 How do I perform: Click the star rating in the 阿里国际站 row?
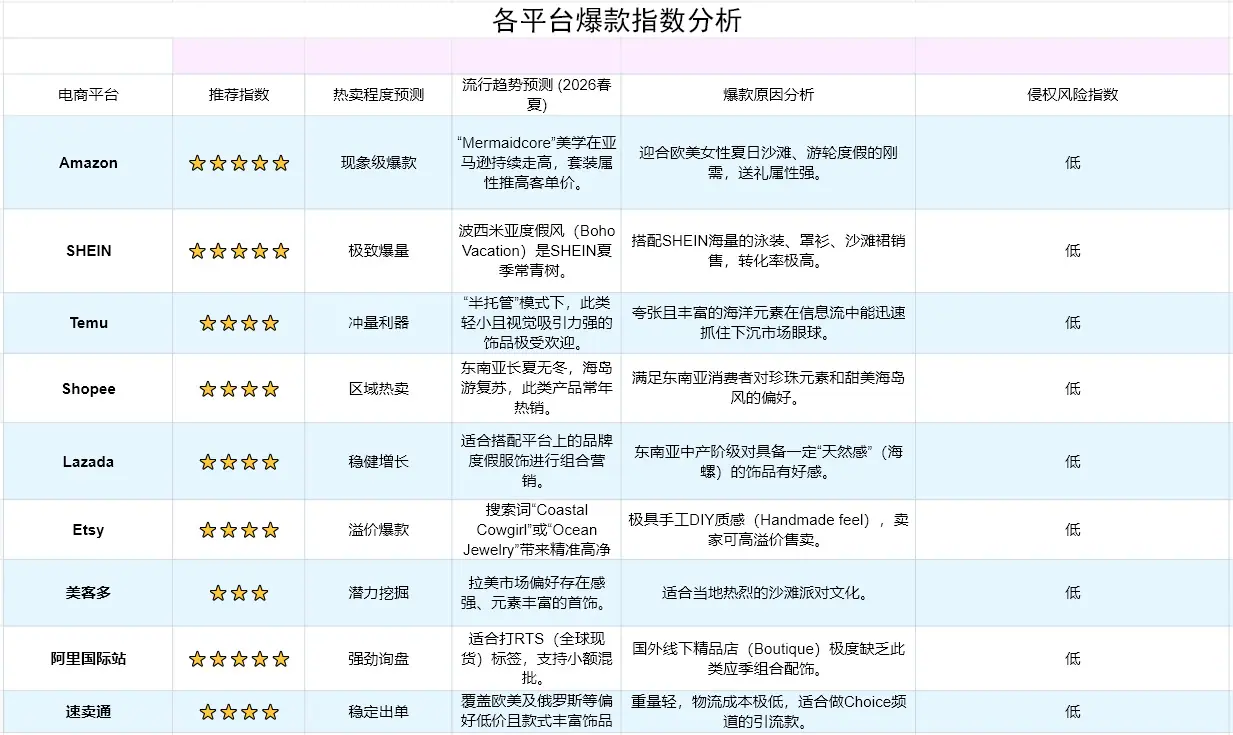click(239, 659)
